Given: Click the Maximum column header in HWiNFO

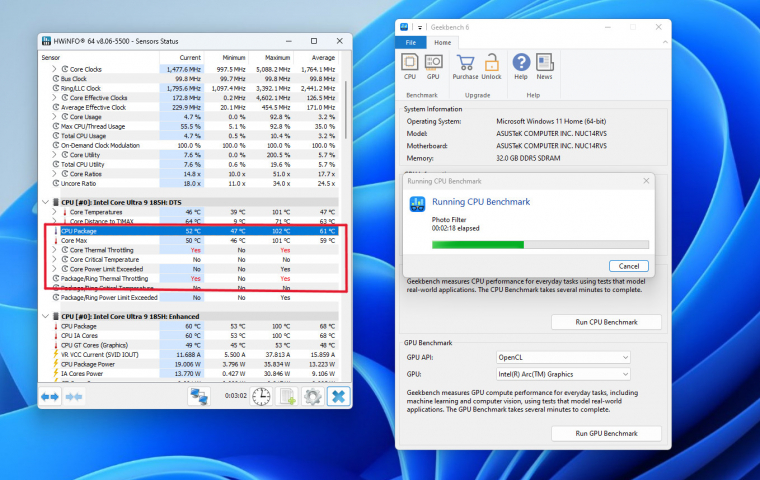Looking at the screenshot, I should pos(271,57).
